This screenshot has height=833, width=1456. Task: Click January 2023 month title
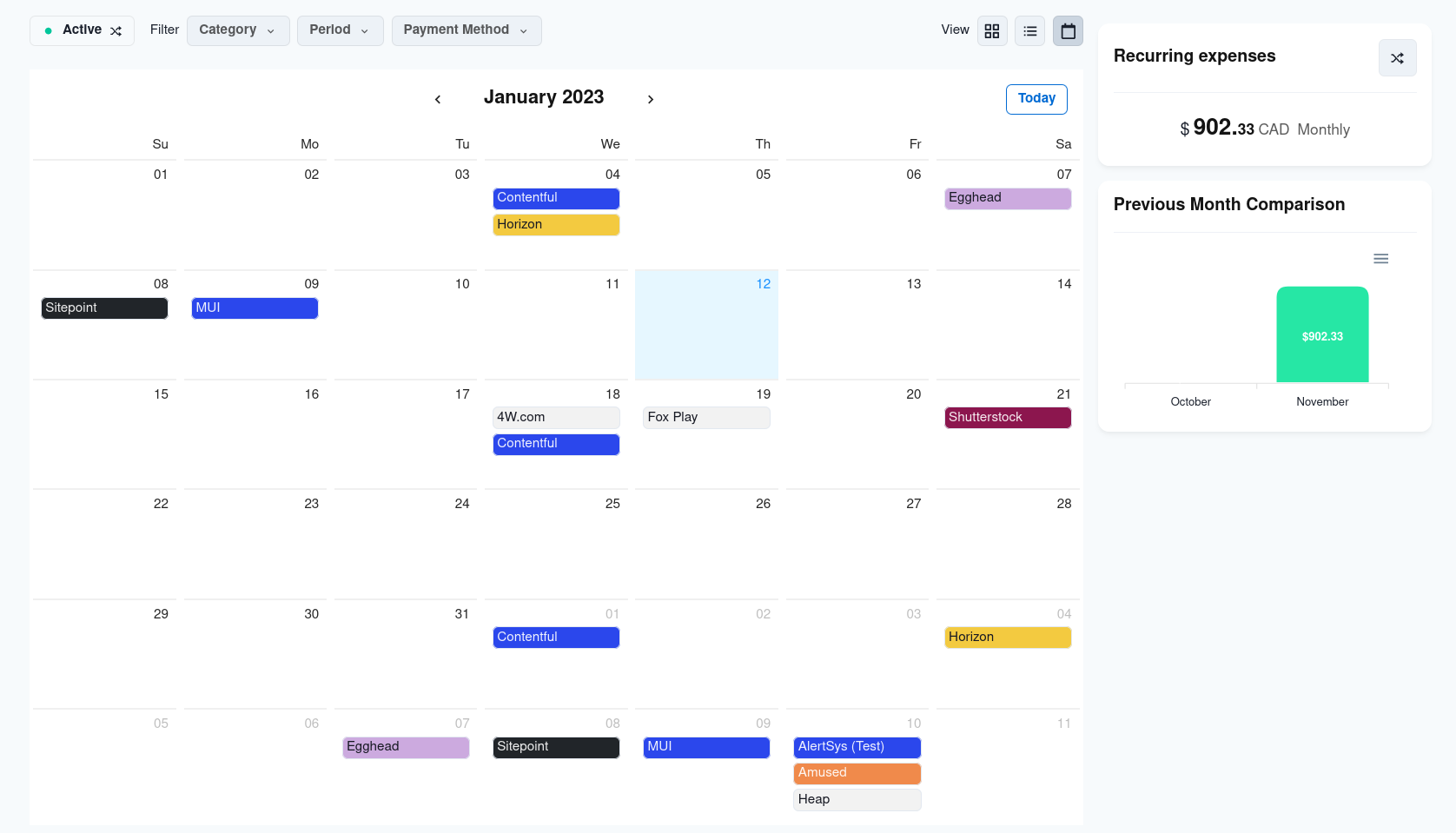point(544,97)
